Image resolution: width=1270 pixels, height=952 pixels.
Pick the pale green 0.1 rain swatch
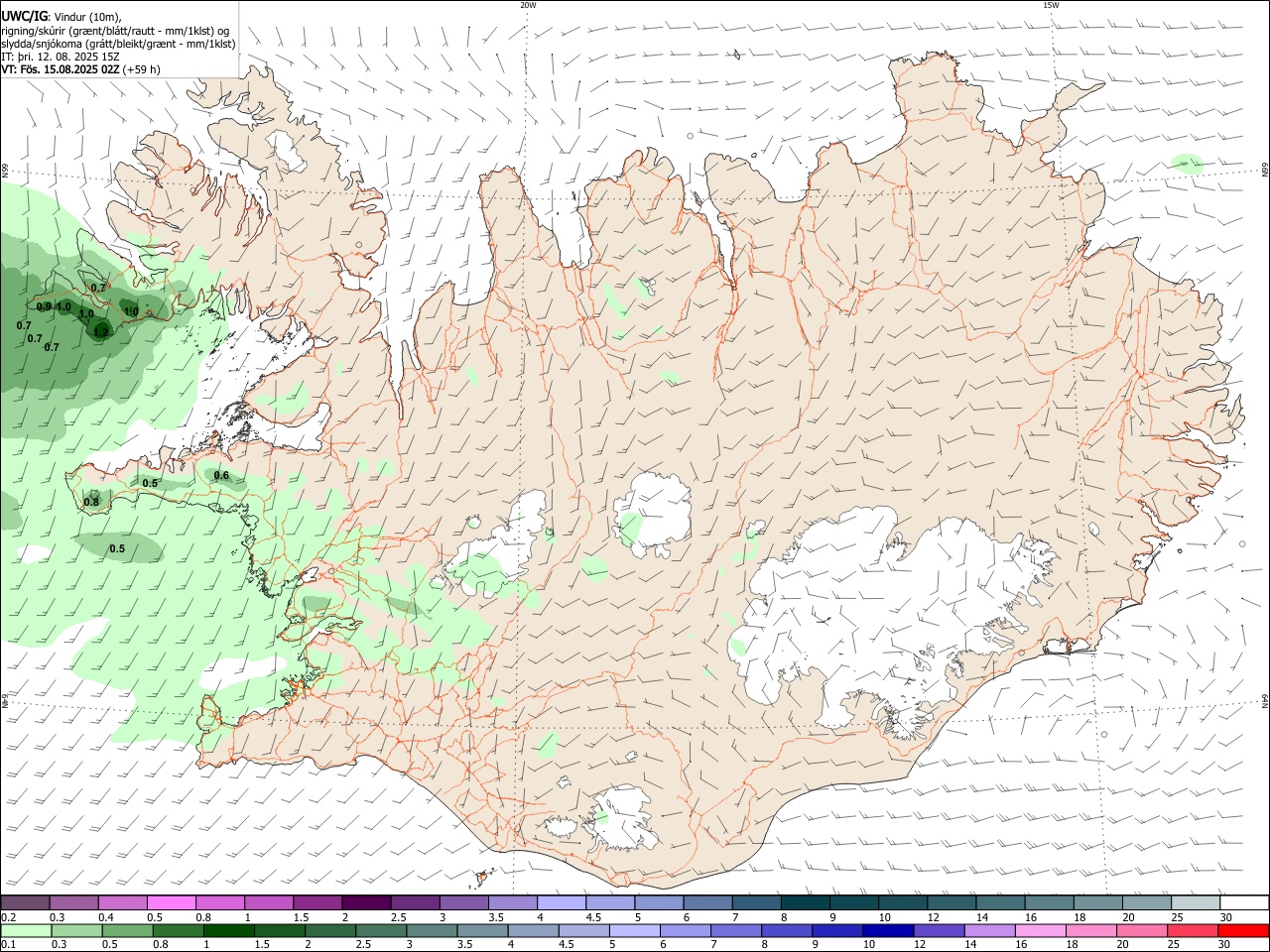[25, 930]
